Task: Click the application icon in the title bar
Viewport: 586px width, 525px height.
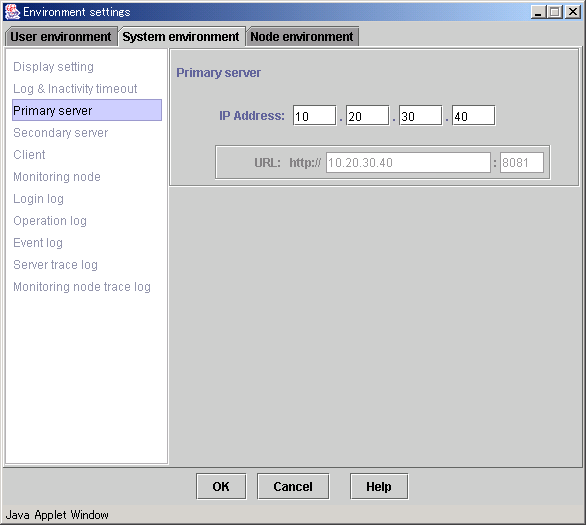Action: pos(12,12)
